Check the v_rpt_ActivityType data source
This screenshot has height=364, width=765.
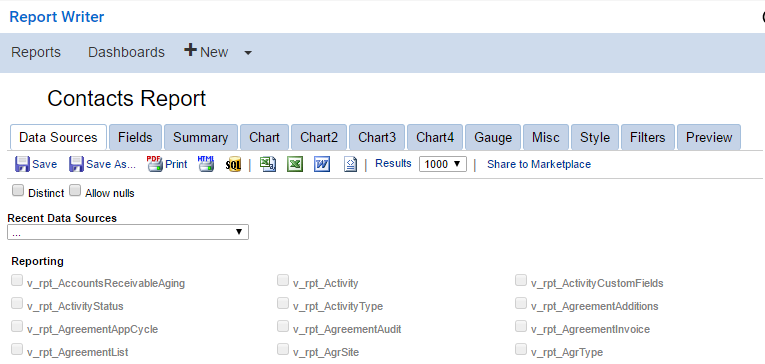(282, 303)
